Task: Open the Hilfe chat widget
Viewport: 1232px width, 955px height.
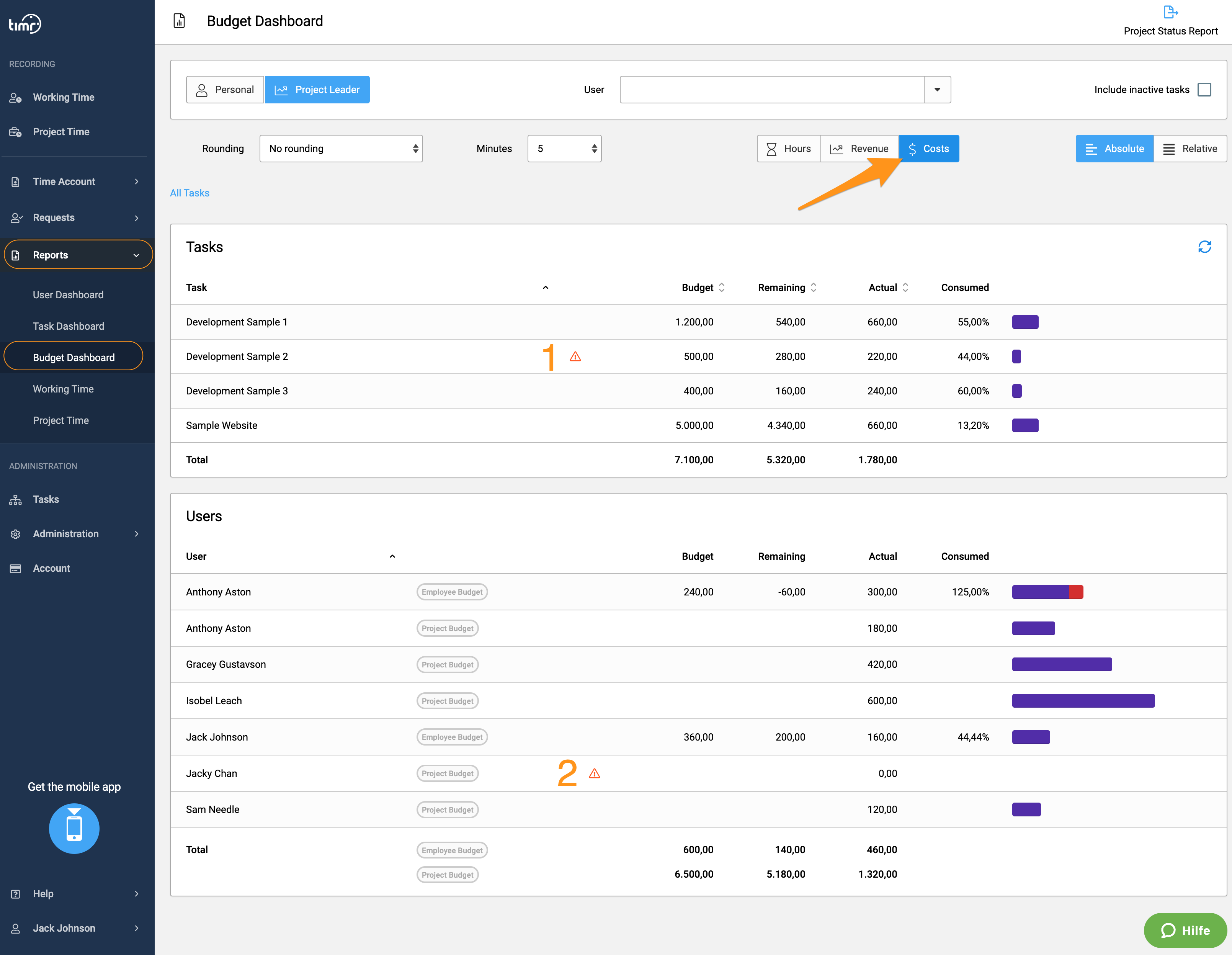Action: 1185,930
